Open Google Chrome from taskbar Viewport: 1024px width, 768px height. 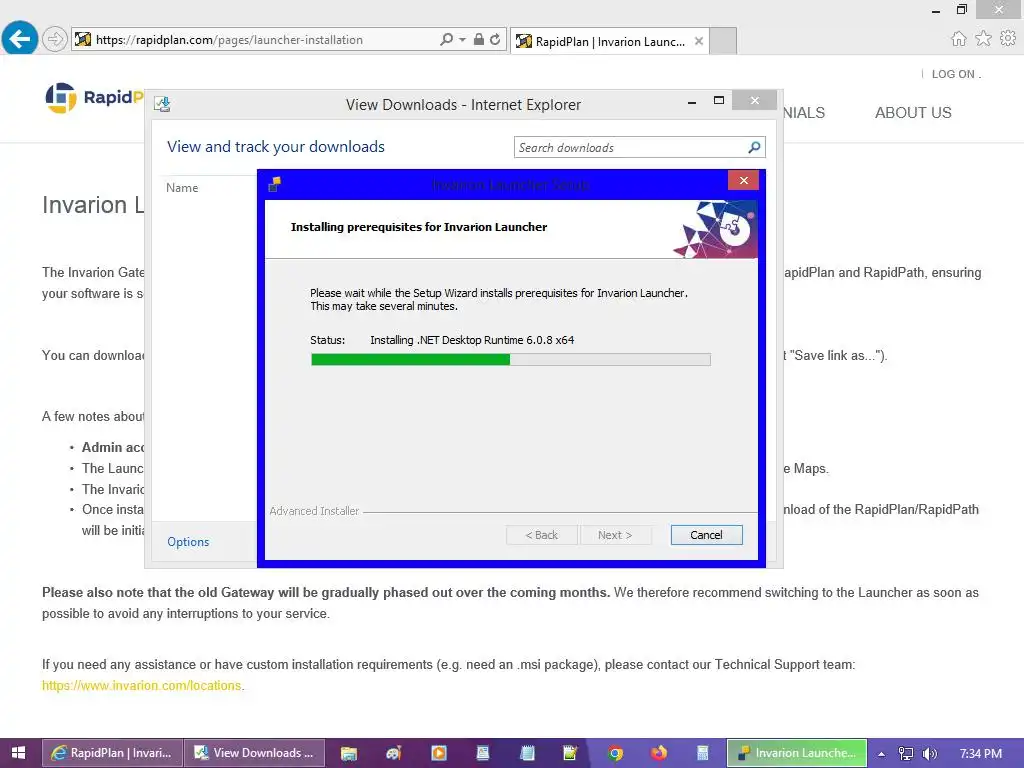[x=615, y=753]
